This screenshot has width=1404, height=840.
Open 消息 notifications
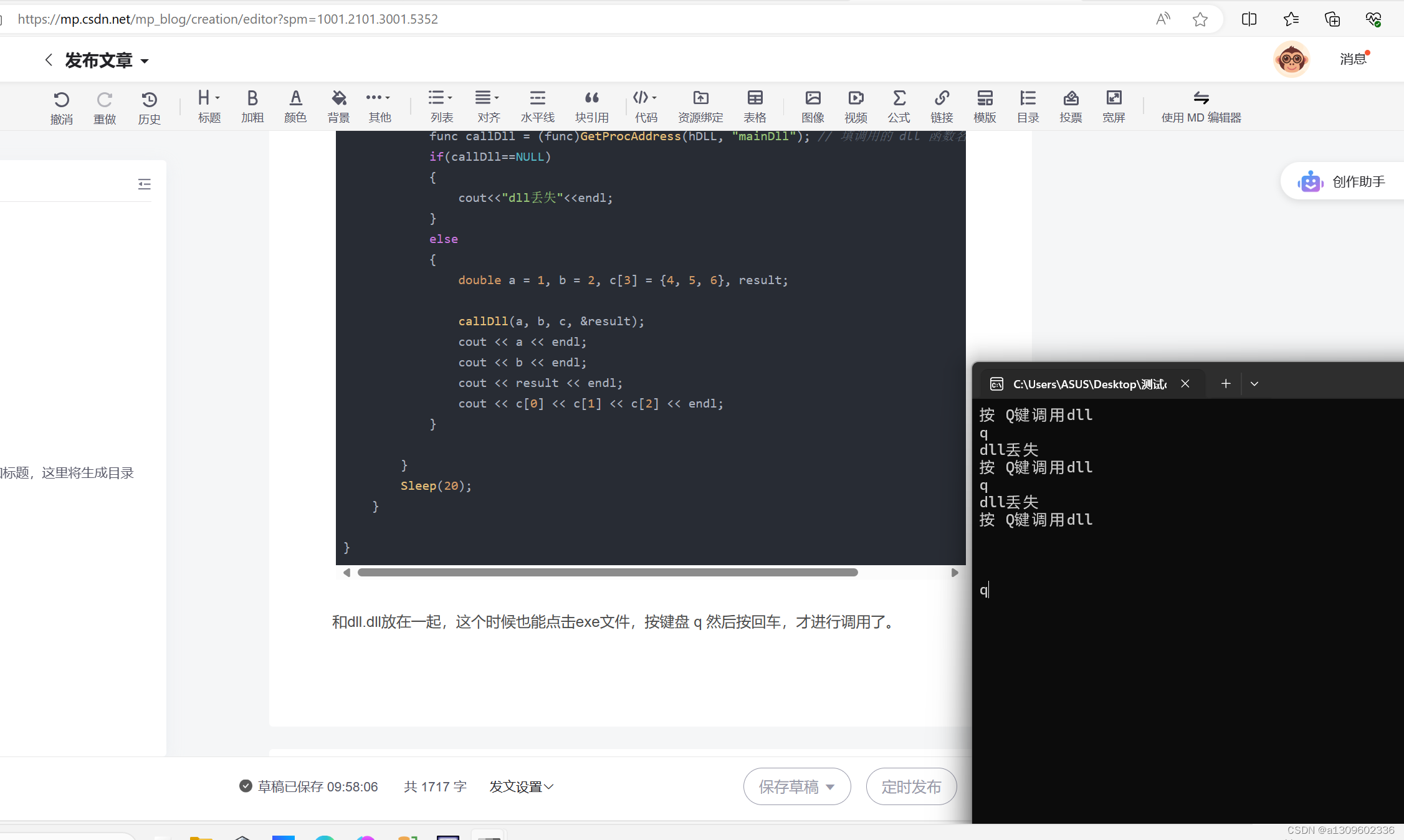point(1352,59)
